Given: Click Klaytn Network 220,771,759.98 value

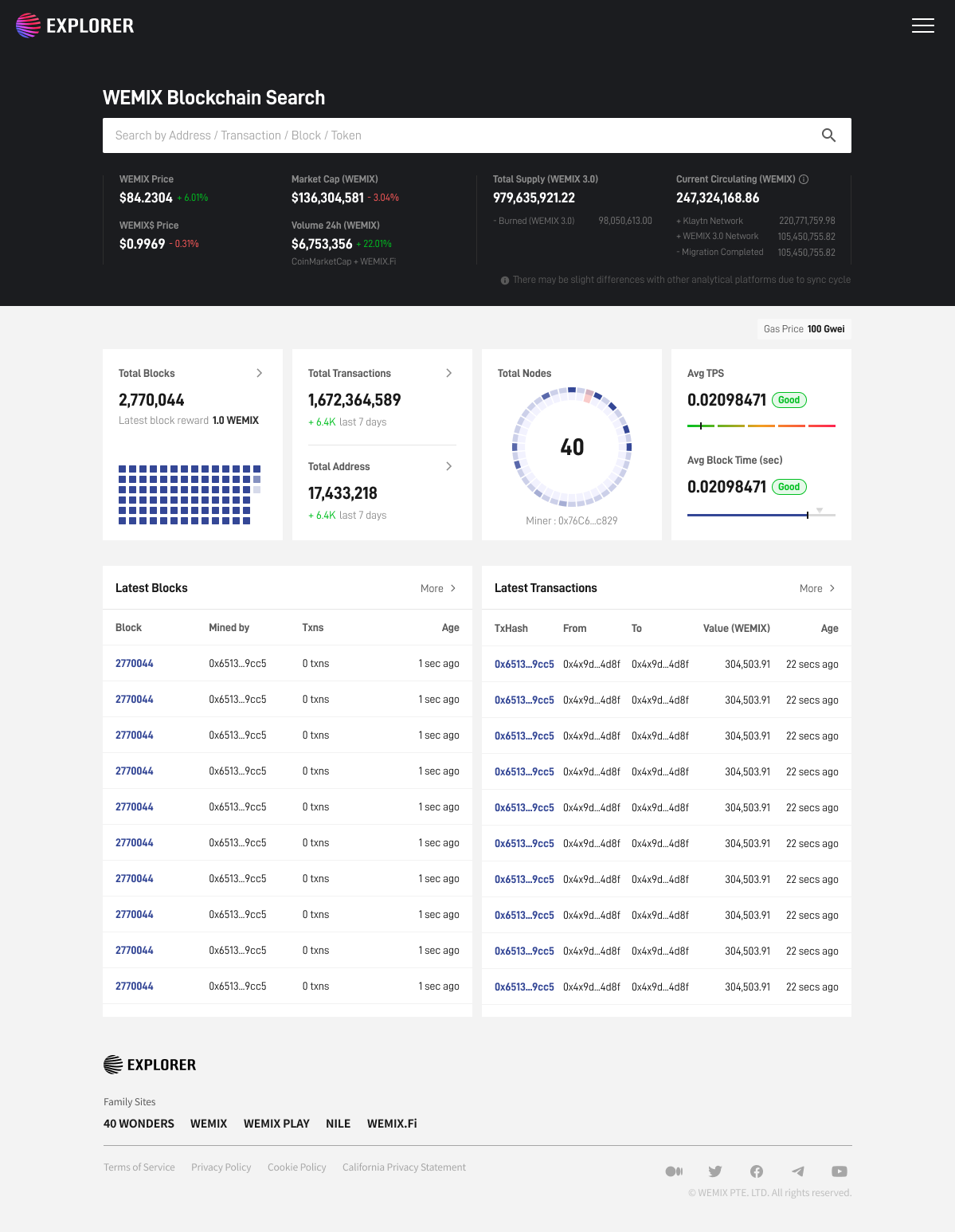Looking at the screenshot, I should pyautogui.click(x=807, y=221).
